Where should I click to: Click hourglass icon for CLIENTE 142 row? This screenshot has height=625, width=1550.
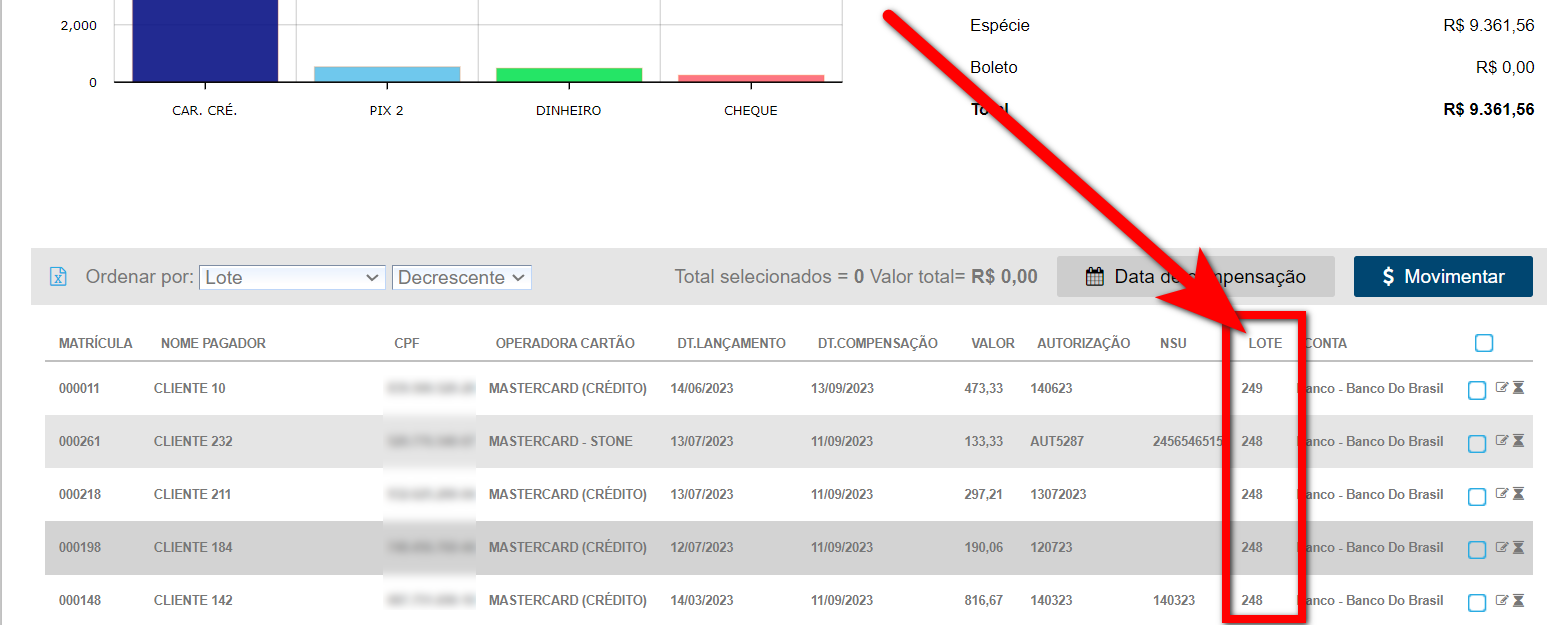1518,600
